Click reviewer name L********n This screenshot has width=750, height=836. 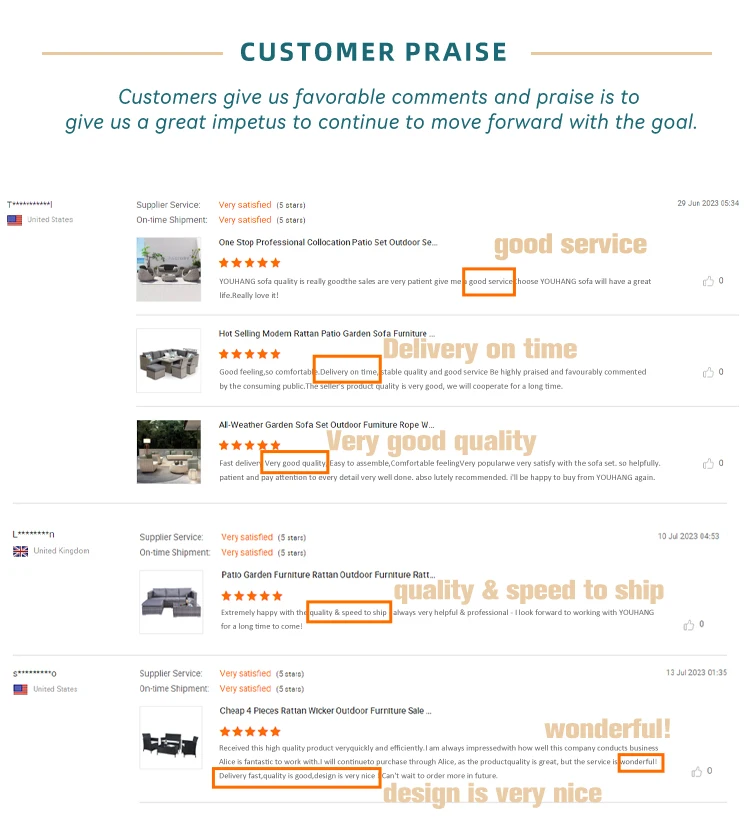34,535
